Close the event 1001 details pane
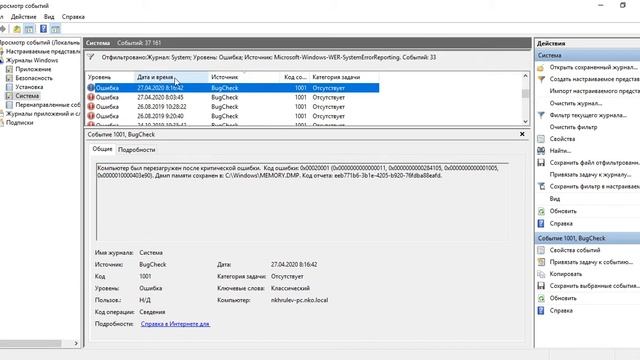The height and width of the screenshot is (360, 640). click(522, 134)
